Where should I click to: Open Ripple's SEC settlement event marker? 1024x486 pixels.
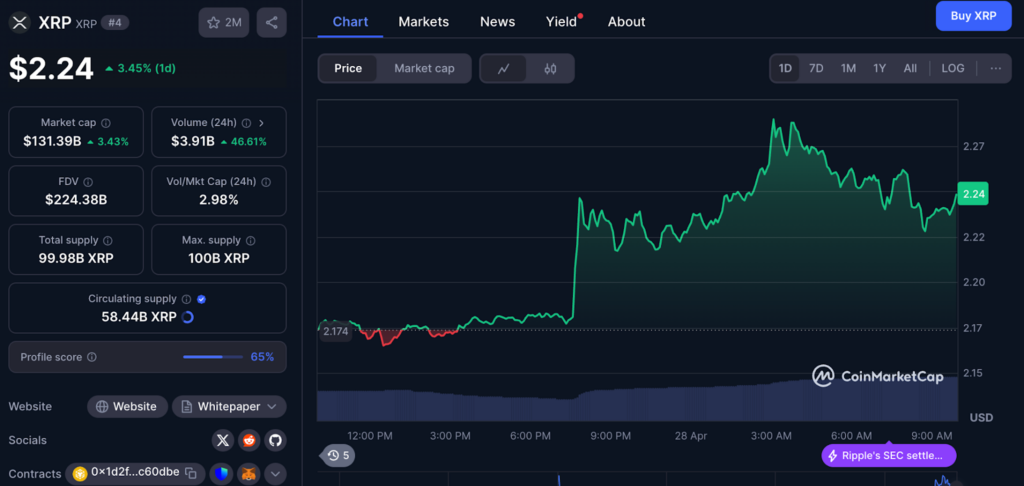[889, 456]
